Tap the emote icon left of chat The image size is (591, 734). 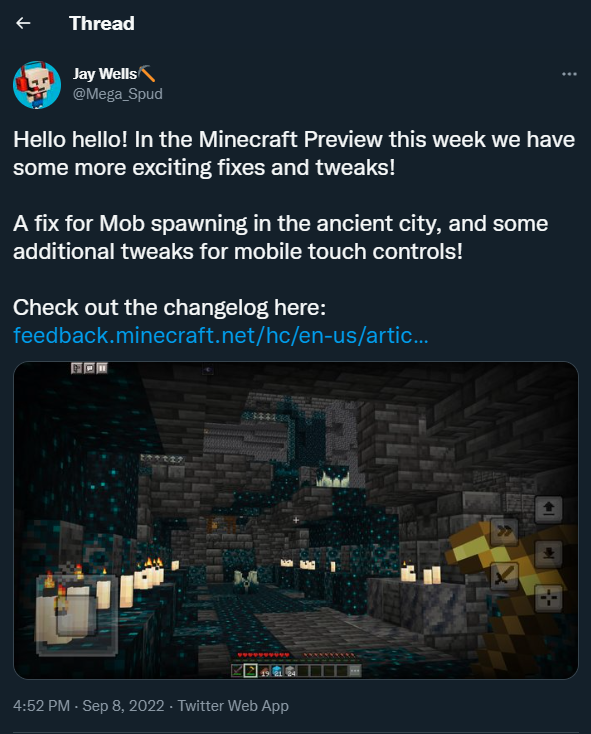pos(77,368)
